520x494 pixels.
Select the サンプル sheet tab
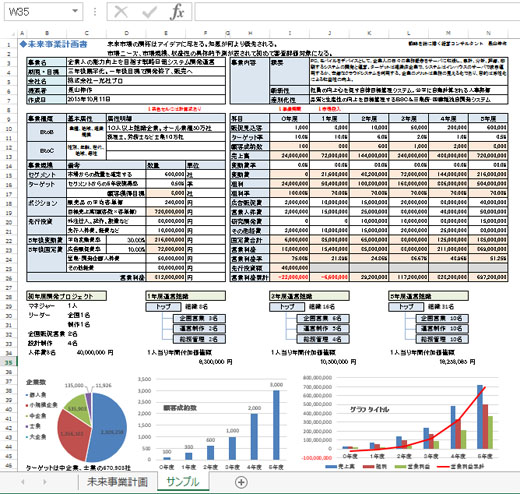(x=183, y=482)
